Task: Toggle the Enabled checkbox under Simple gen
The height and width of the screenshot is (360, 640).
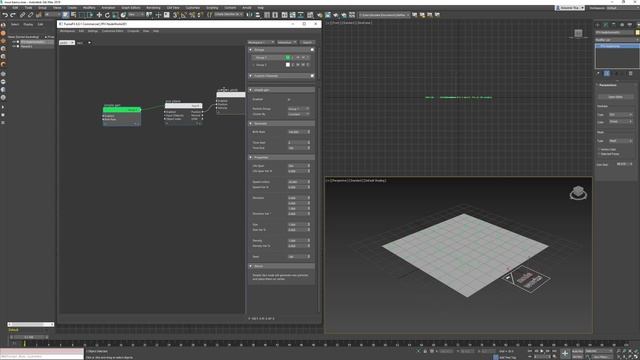Action: (x=289, y=99)
